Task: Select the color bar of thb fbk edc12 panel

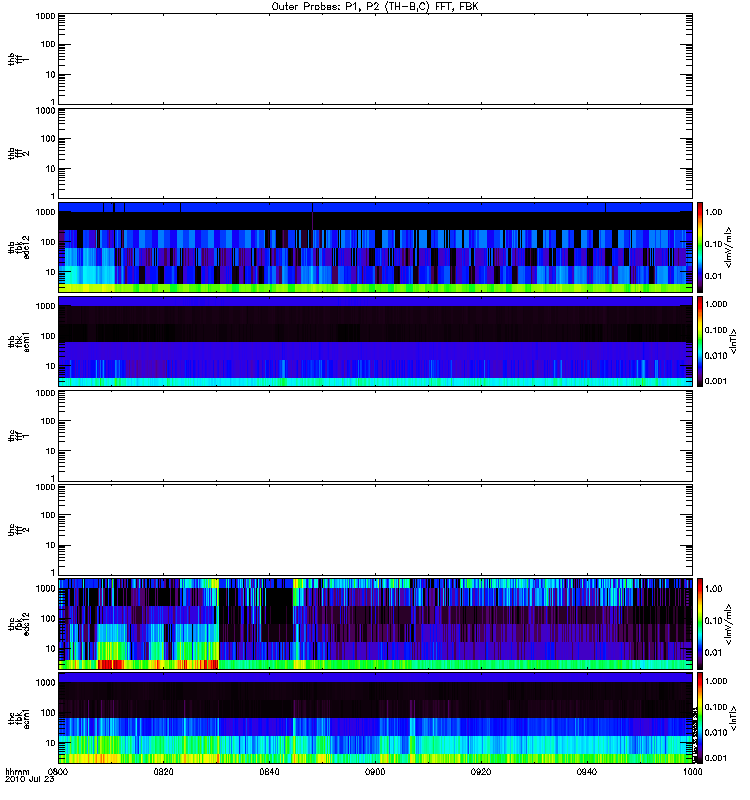Action: pyautogui.click(x=700, y=247)
